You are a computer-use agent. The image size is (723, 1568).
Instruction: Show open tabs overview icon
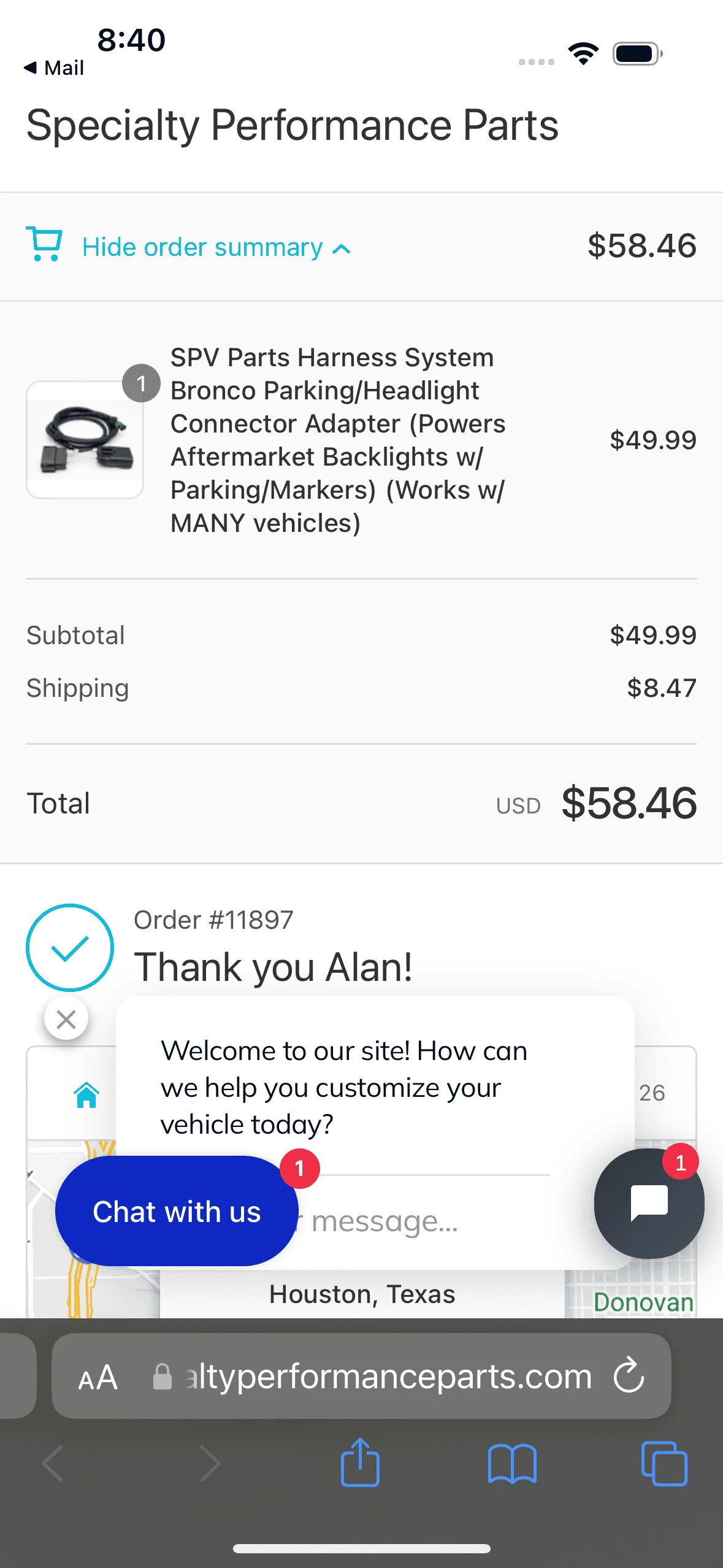pyautogui.click(x=664, y=1464)
